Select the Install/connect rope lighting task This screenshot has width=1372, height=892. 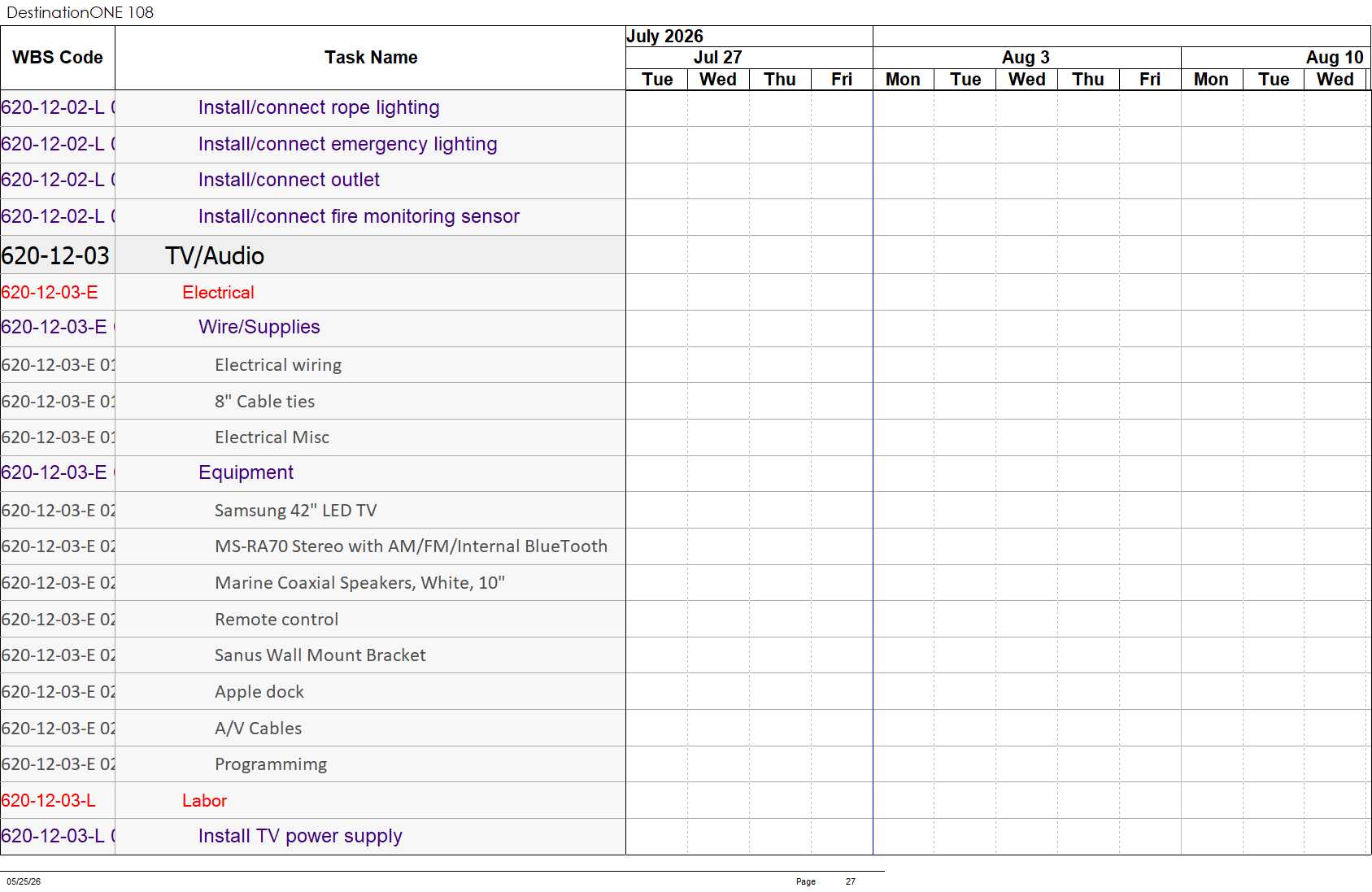coord(319,107)
